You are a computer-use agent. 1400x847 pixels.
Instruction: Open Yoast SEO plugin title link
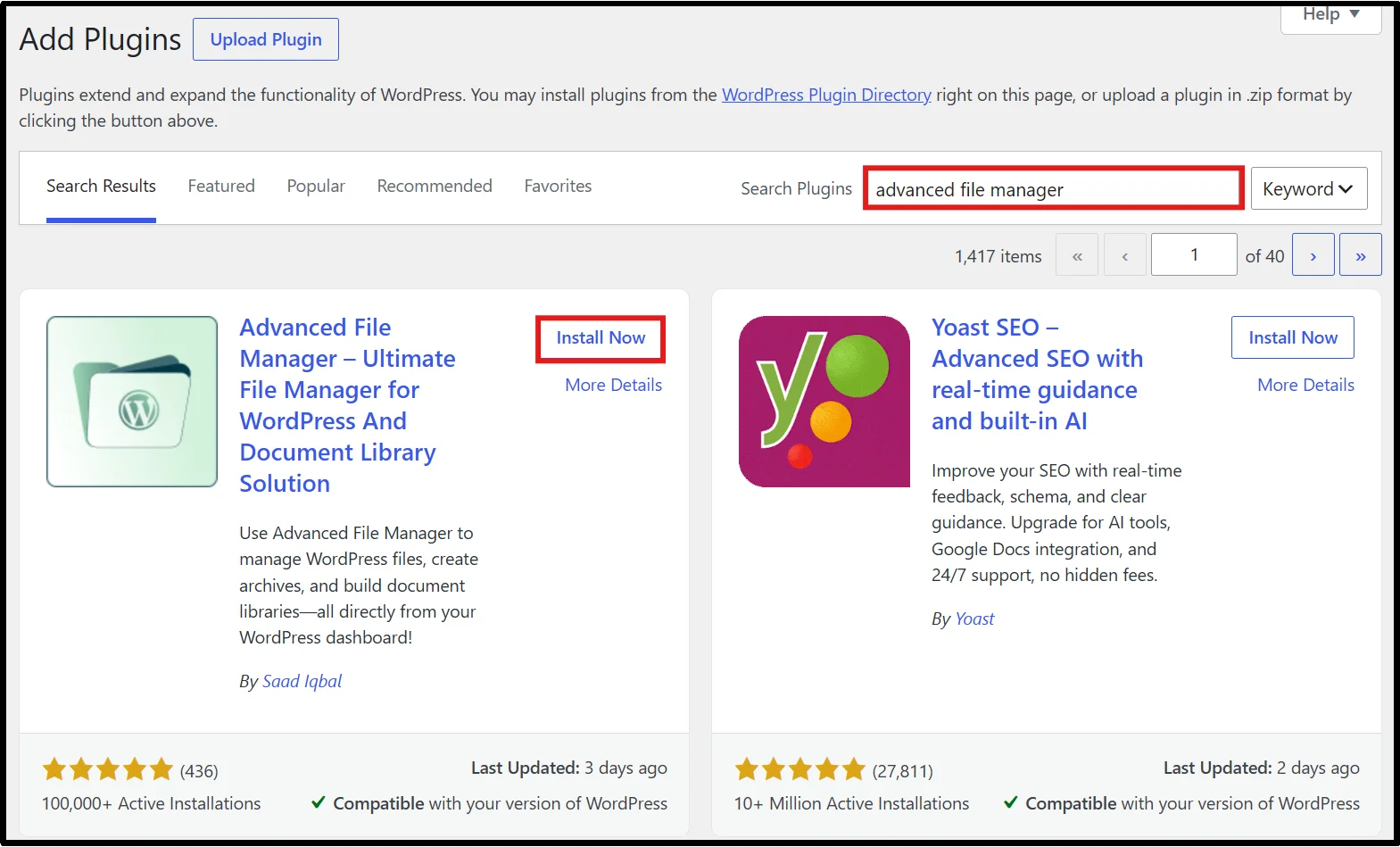(1038, 374)
